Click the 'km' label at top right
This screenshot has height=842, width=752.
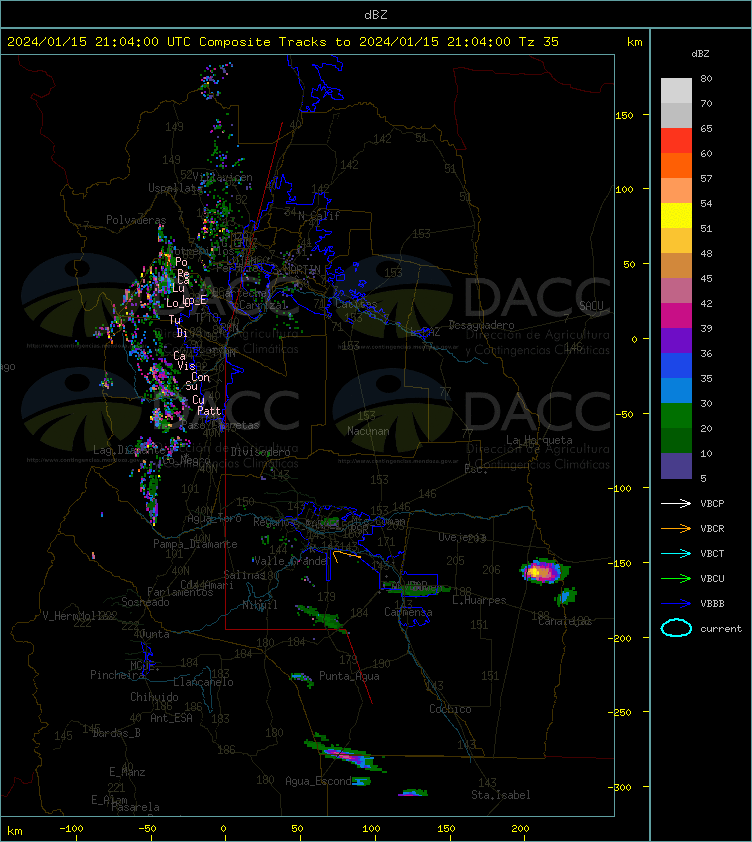click(x=634, y=42)
